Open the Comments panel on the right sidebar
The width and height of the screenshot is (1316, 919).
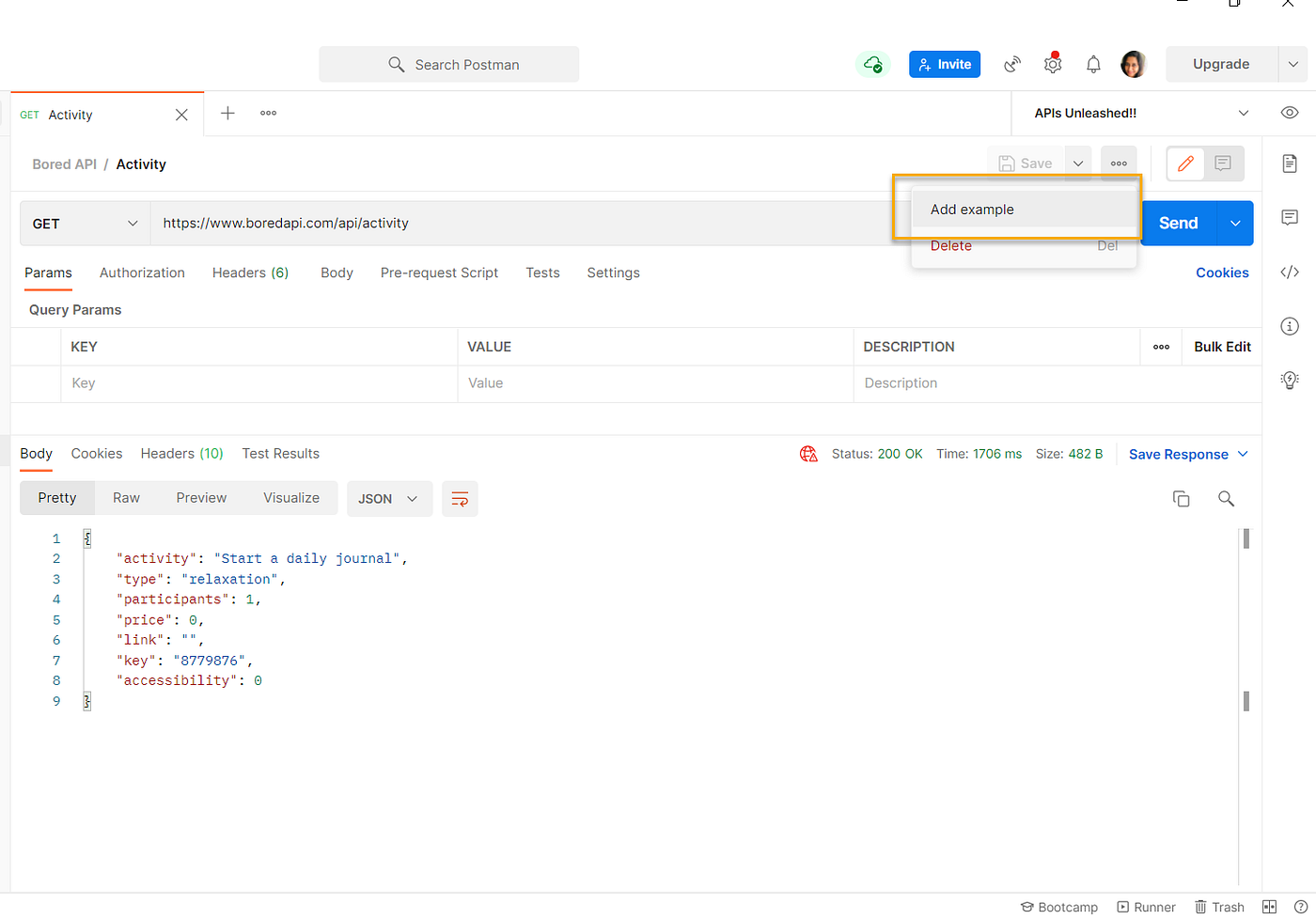1289,217
